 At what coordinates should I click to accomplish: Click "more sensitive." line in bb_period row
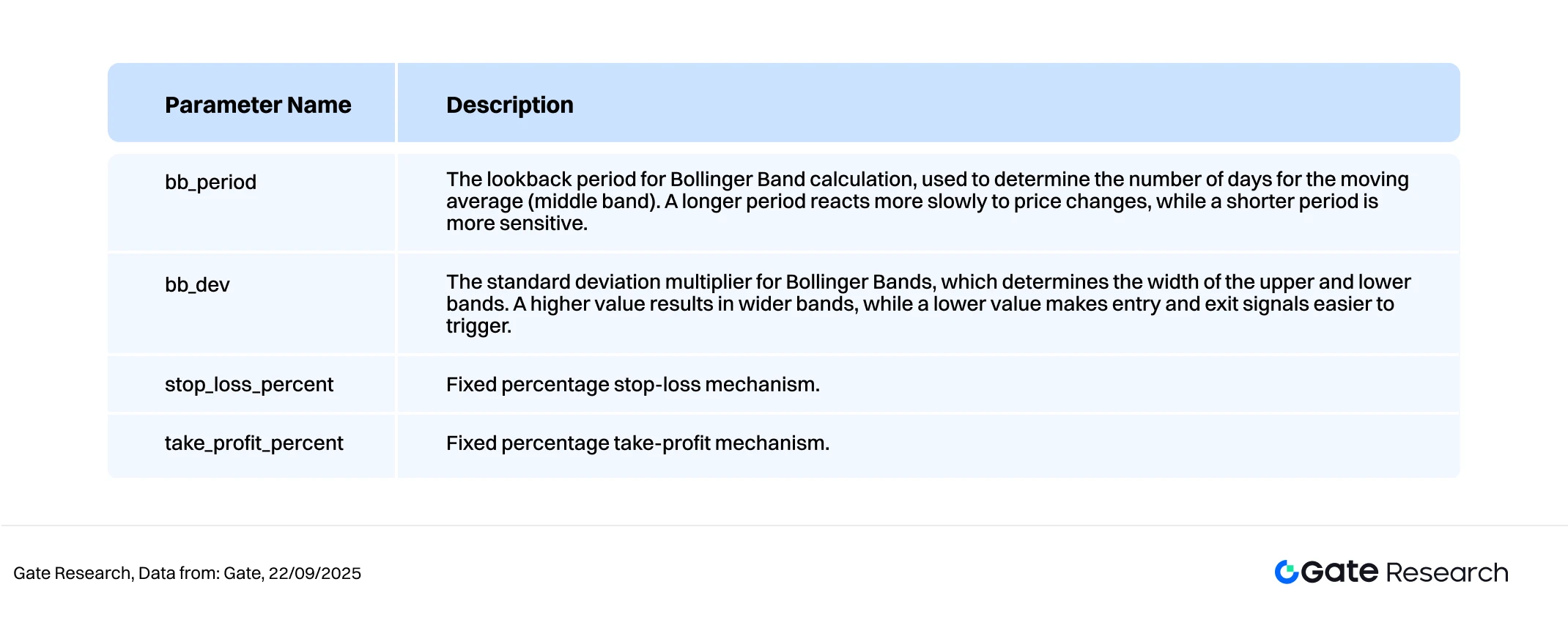point(517,224)
